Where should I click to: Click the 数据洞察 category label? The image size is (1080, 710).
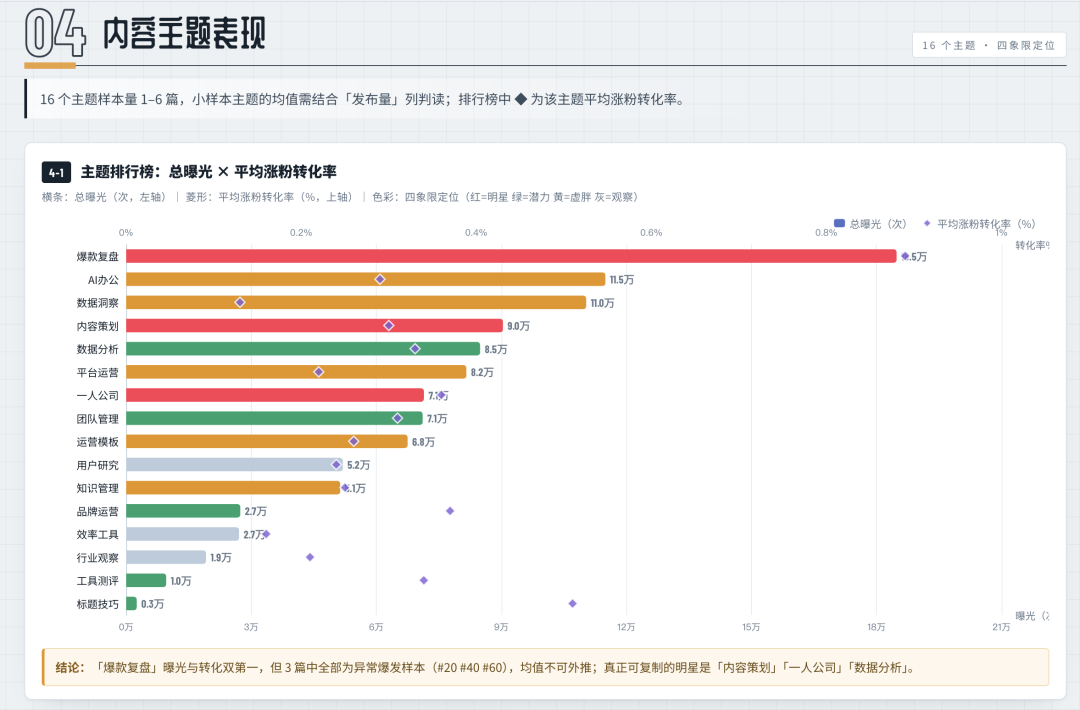click(97, 302)
